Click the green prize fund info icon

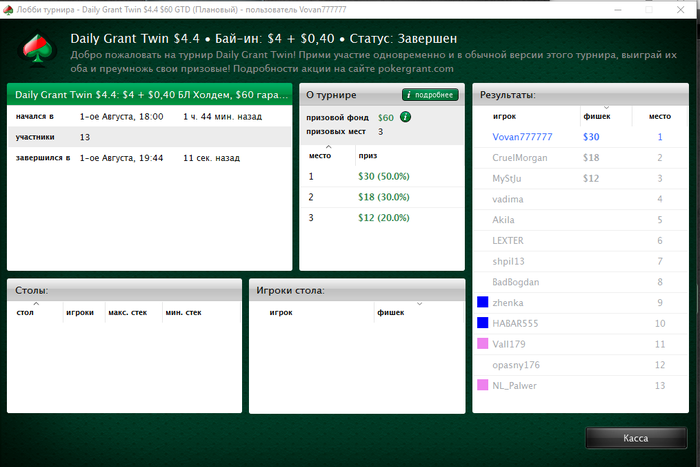click(x=405, y=117)
